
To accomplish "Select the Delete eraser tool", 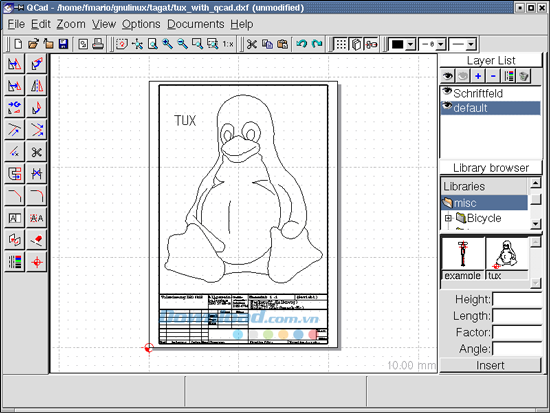I will click(x=36, y=240).
